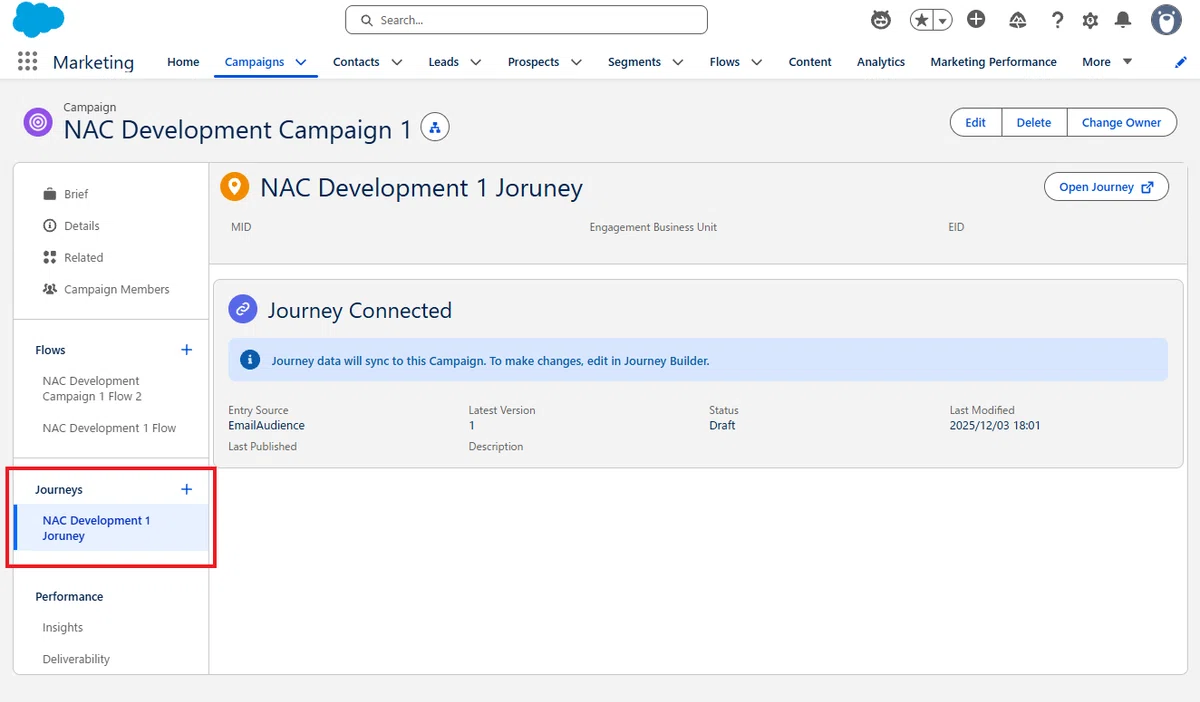
Task: Click the Change Owner button
Action: click(1121, 123)
